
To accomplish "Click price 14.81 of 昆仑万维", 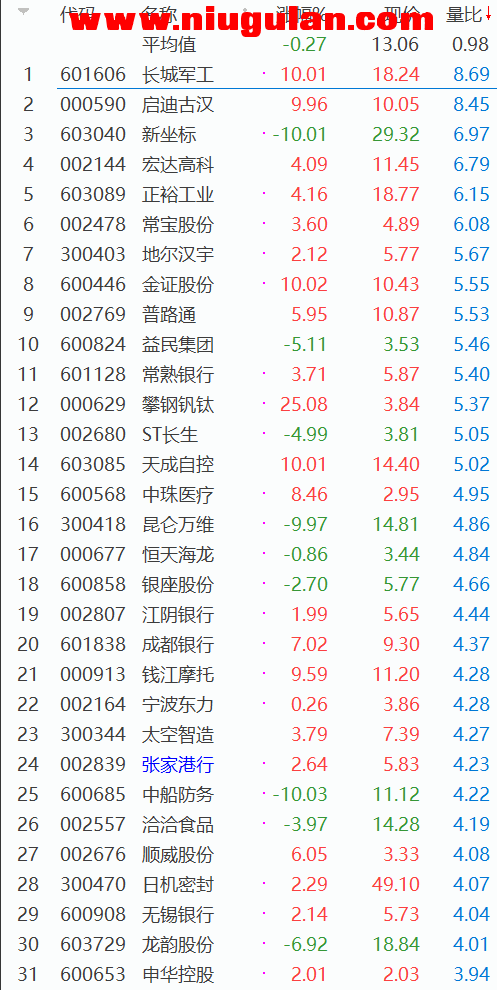I will click(x=396, y=525).
